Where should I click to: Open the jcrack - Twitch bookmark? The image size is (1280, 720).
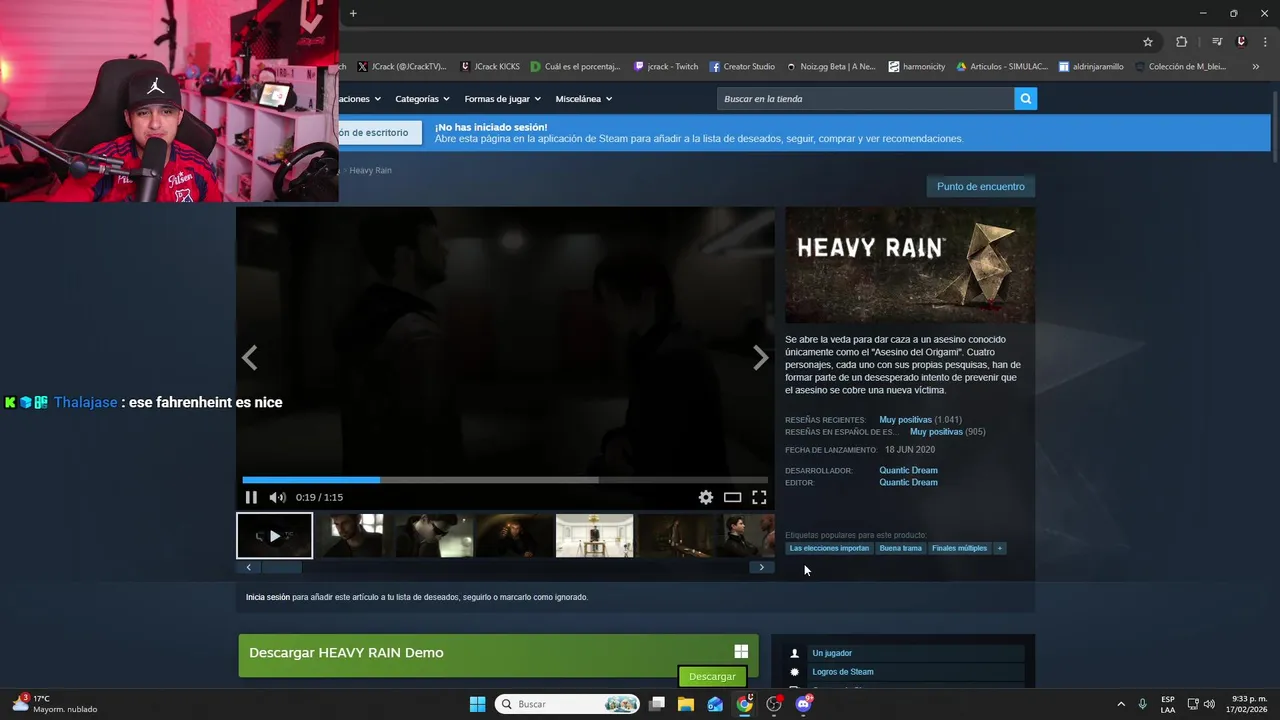pos(666,67)
